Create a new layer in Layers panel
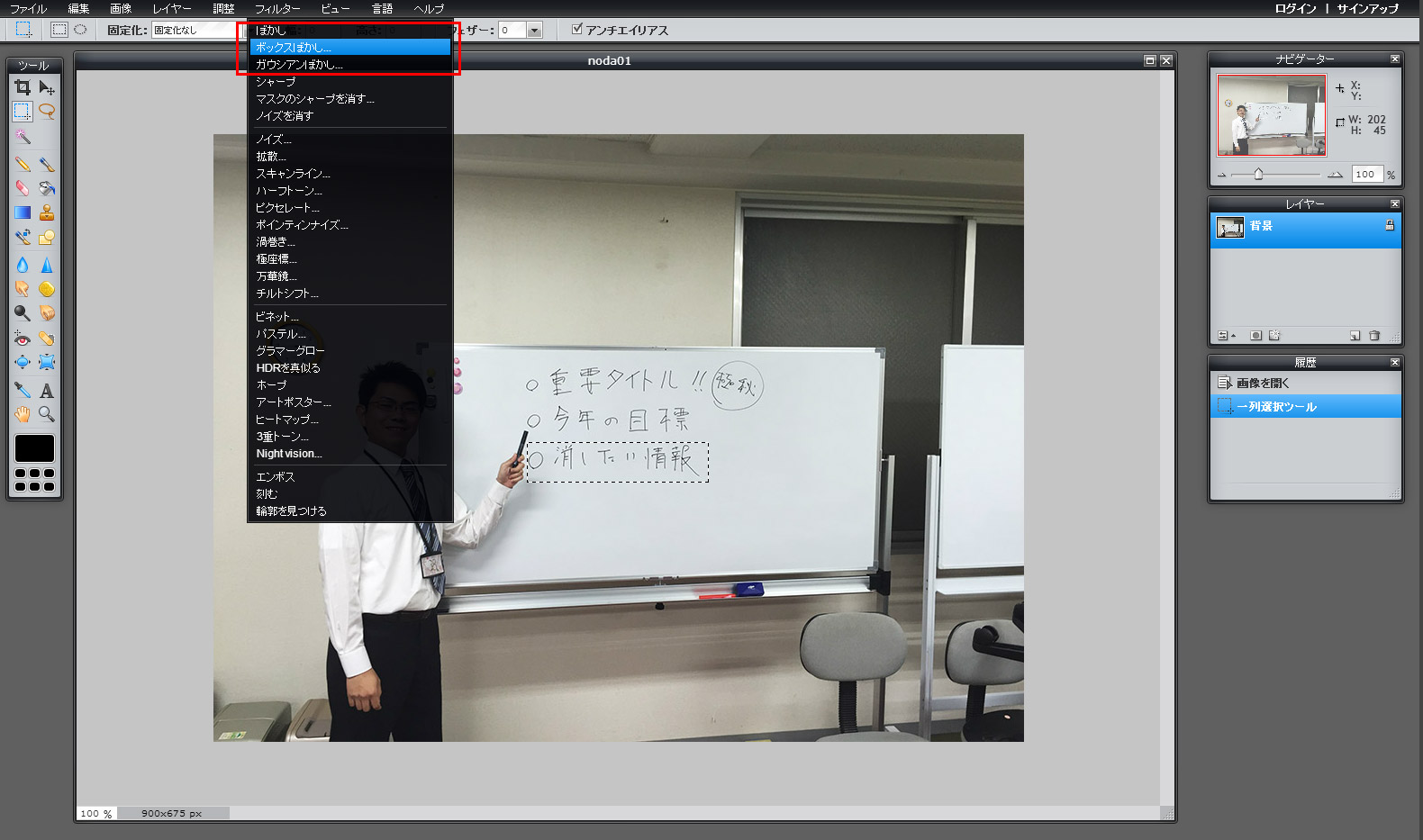This screenshot has width=1423, height=840. pos(1355,336)
